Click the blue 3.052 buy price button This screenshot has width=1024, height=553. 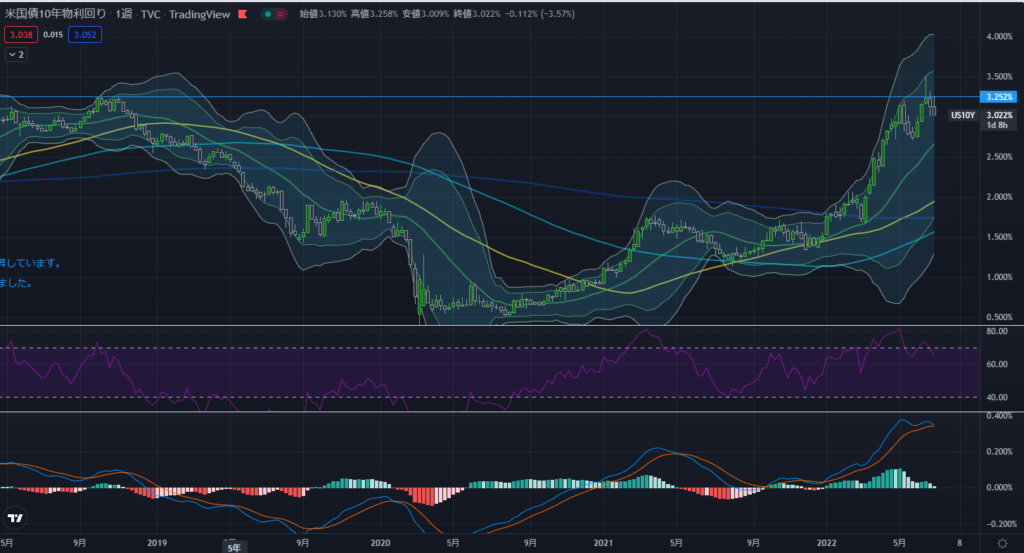[x=84, y=34]
